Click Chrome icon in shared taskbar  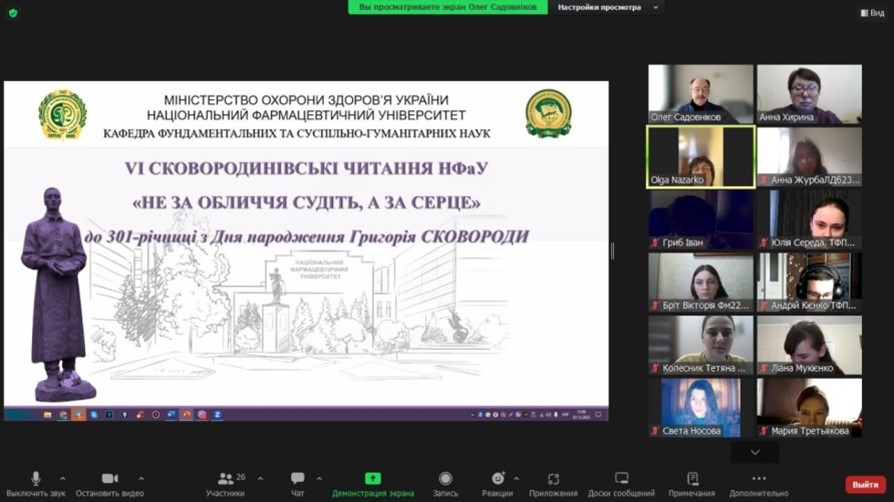(63, 415)
